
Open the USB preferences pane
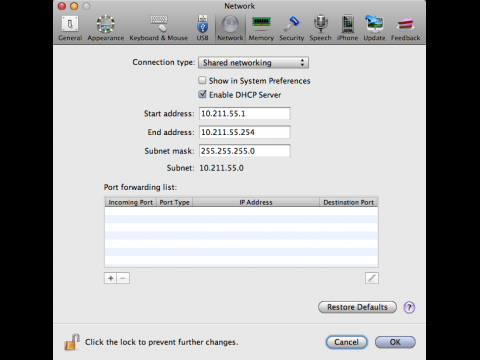pyautogui.click(x=202, y=29)
